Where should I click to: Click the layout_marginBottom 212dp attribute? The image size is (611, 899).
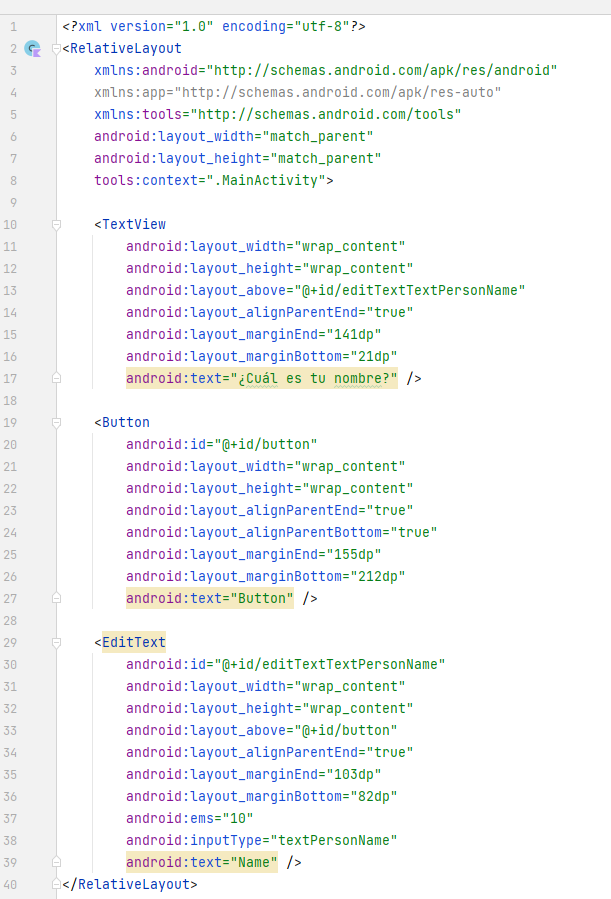(x=265, y=577)
